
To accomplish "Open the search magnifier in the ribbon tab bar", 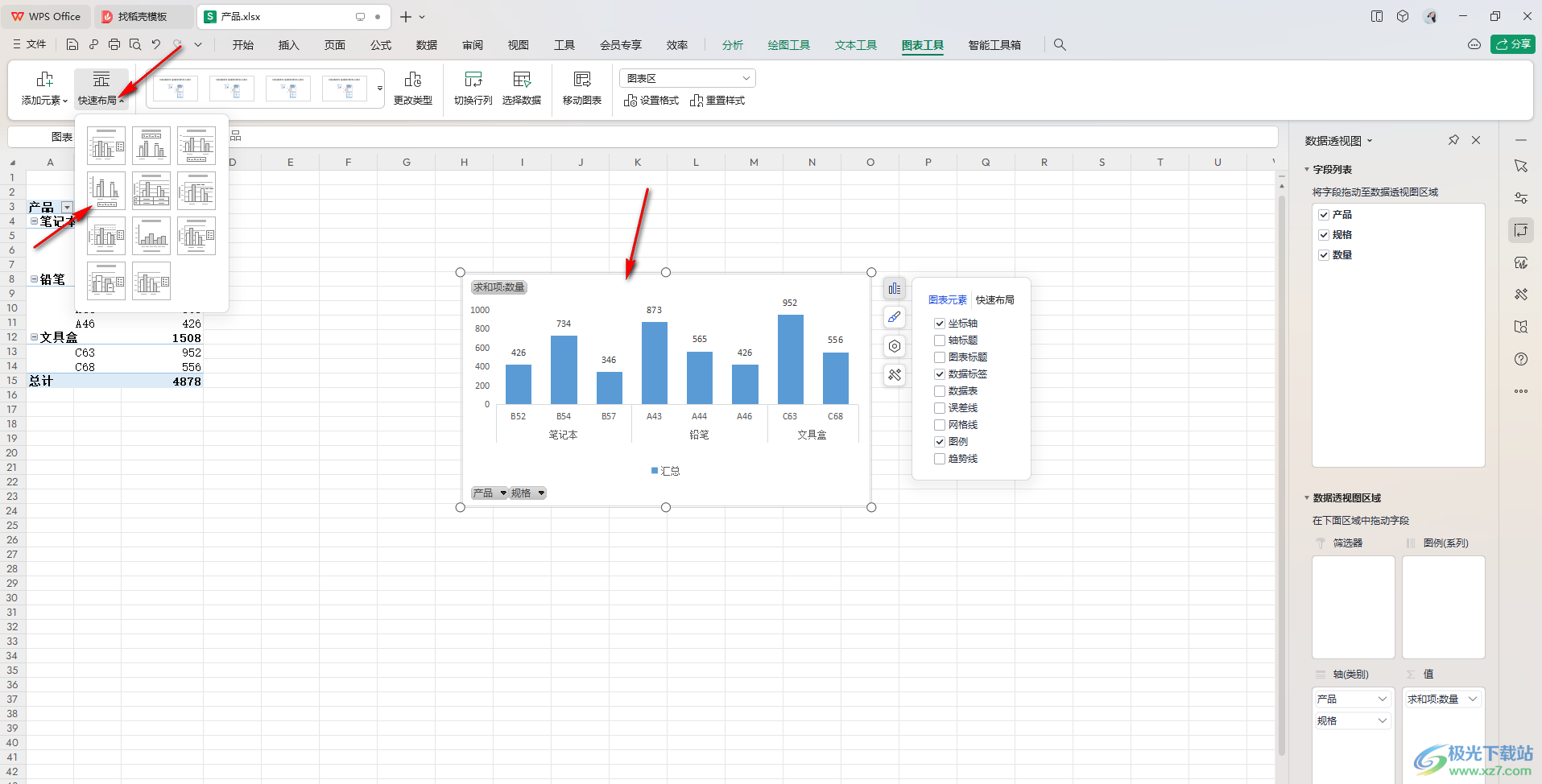I will pyautogui.click(x=1060, y=45).
